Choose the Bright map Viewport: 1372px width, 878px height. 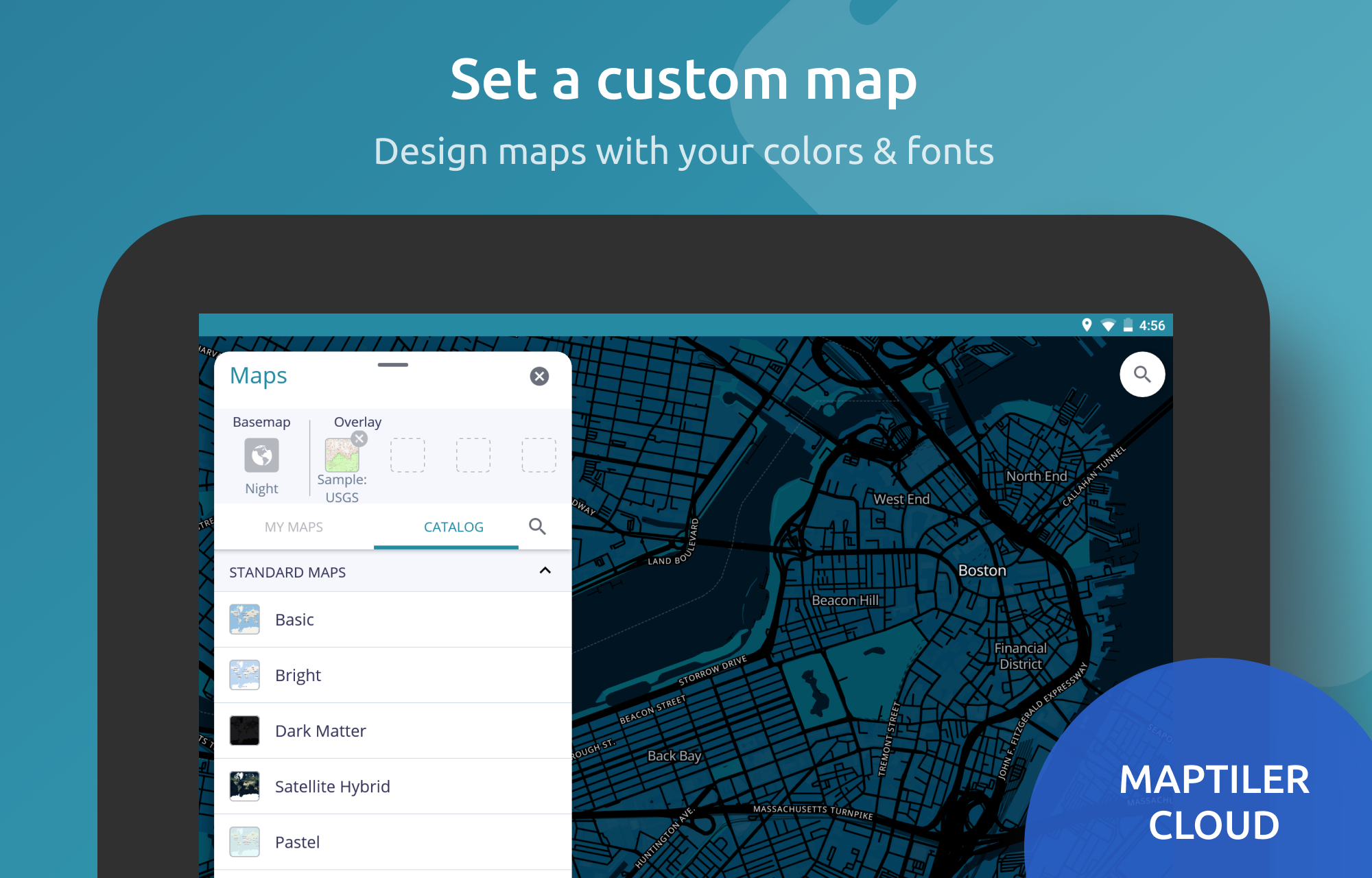[393, 675]
